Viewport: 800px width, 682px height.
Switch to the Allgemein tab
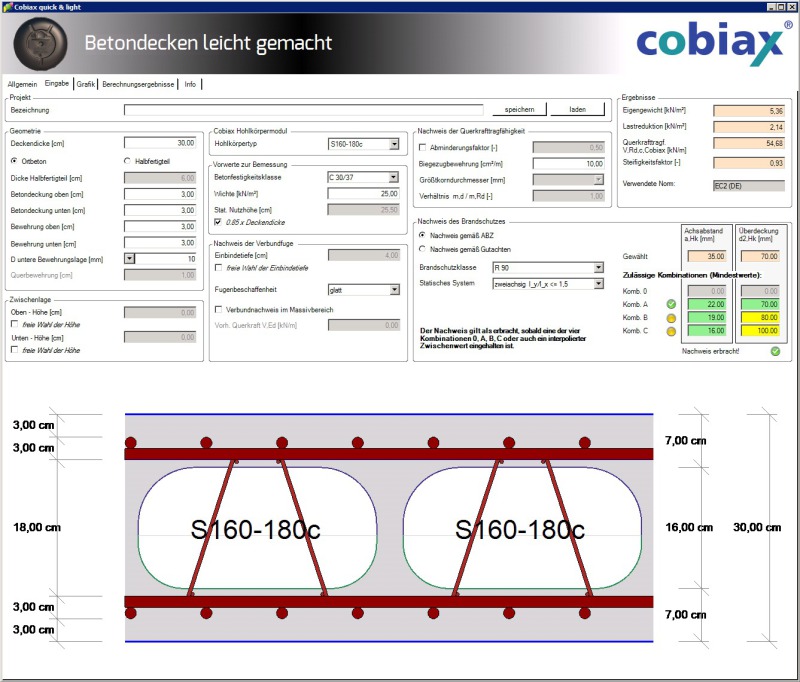22,84
